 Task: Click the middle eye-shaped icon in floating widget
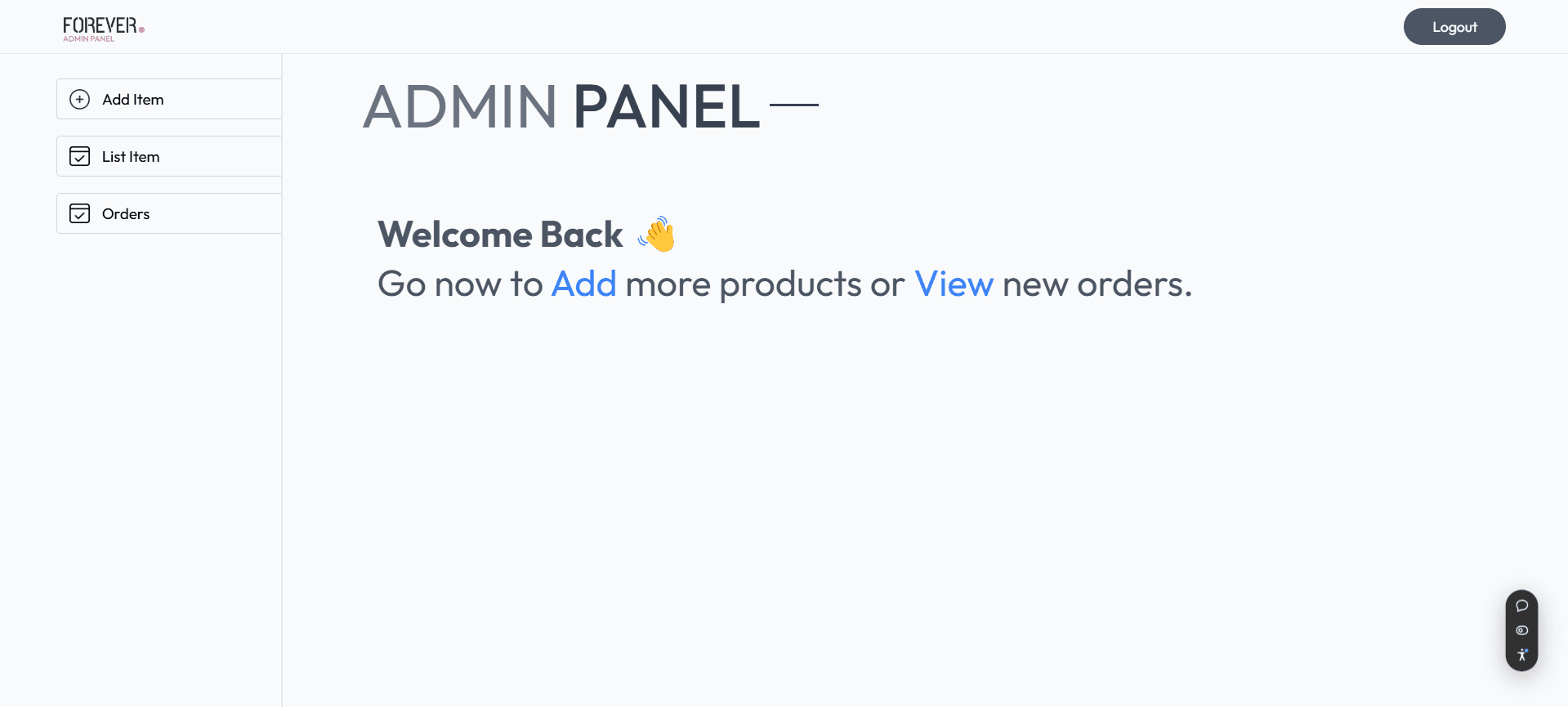1521,630
